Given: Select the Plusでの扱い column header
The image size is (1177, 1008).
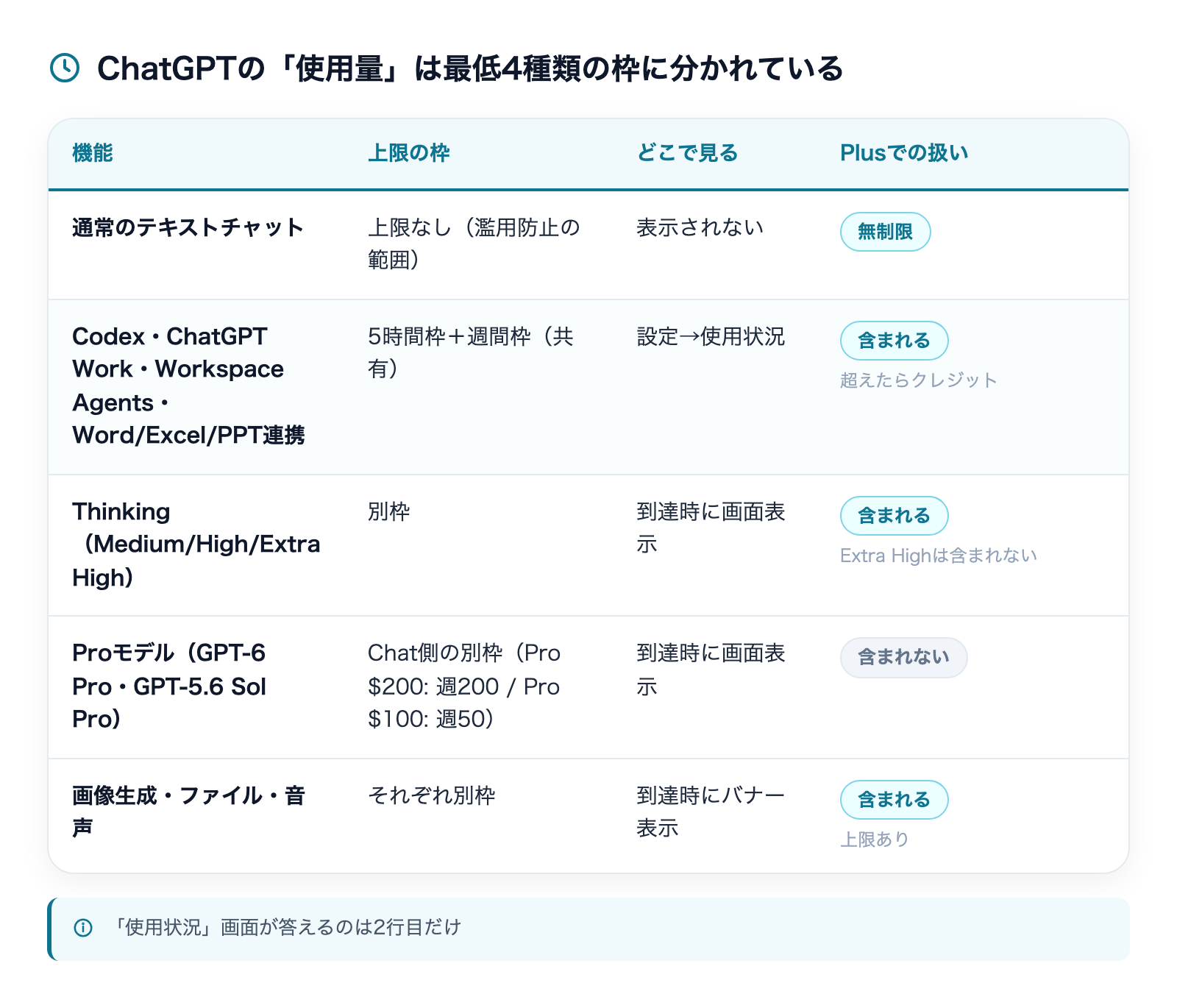Looking at the screenshot, I should 904,153.
